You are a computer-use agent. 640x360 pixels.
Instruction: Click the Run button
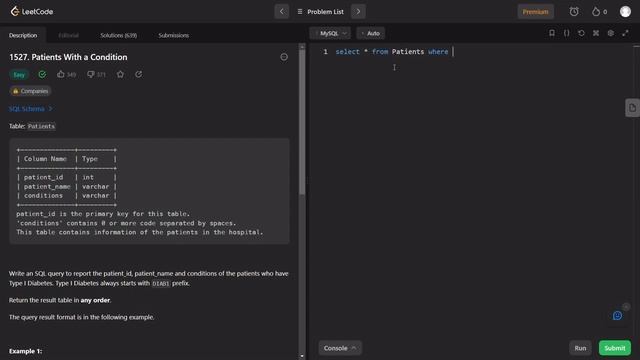[580, 348]
